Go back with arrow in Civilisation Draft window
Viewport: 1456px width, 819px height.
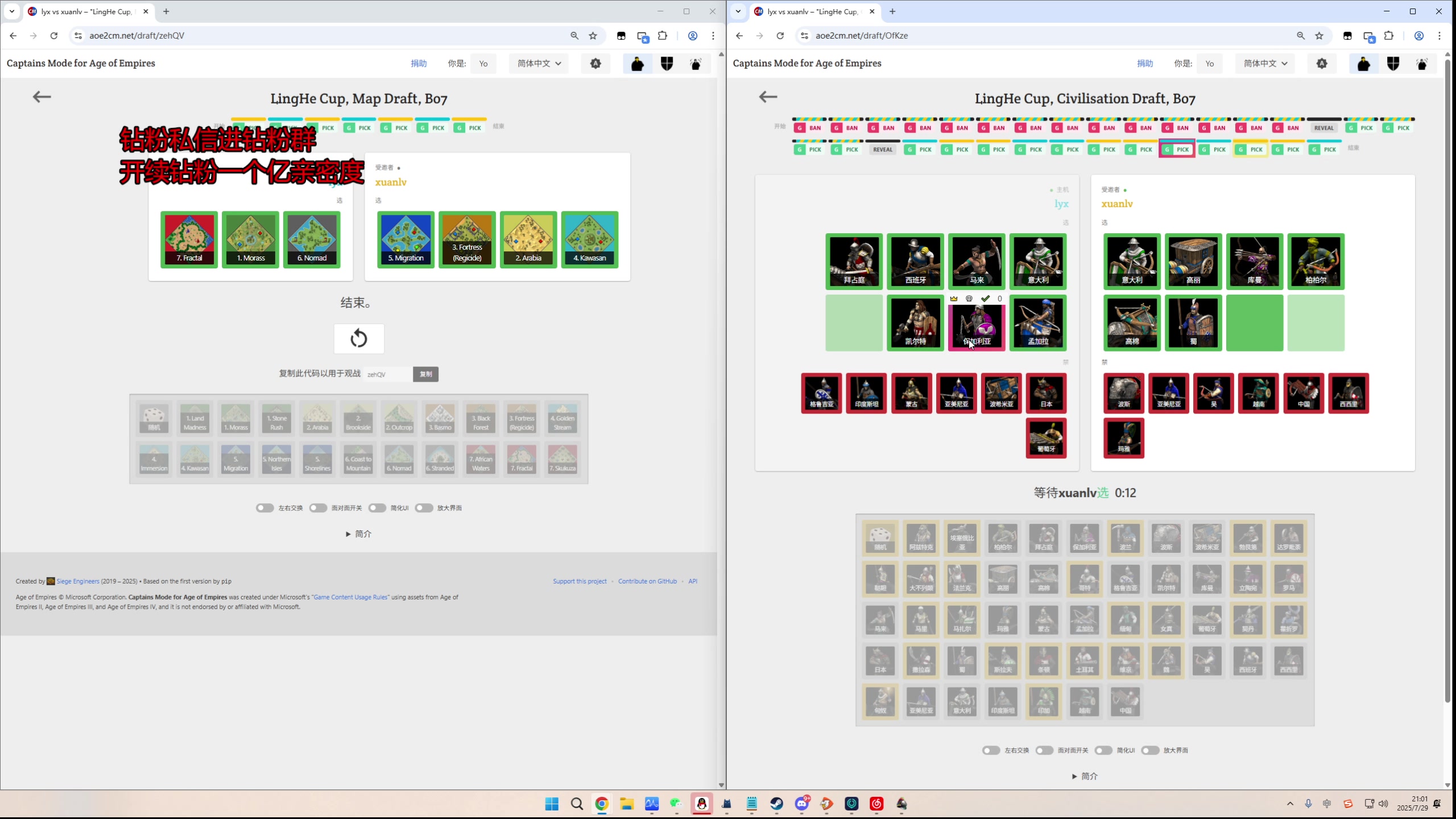point(768,97)
